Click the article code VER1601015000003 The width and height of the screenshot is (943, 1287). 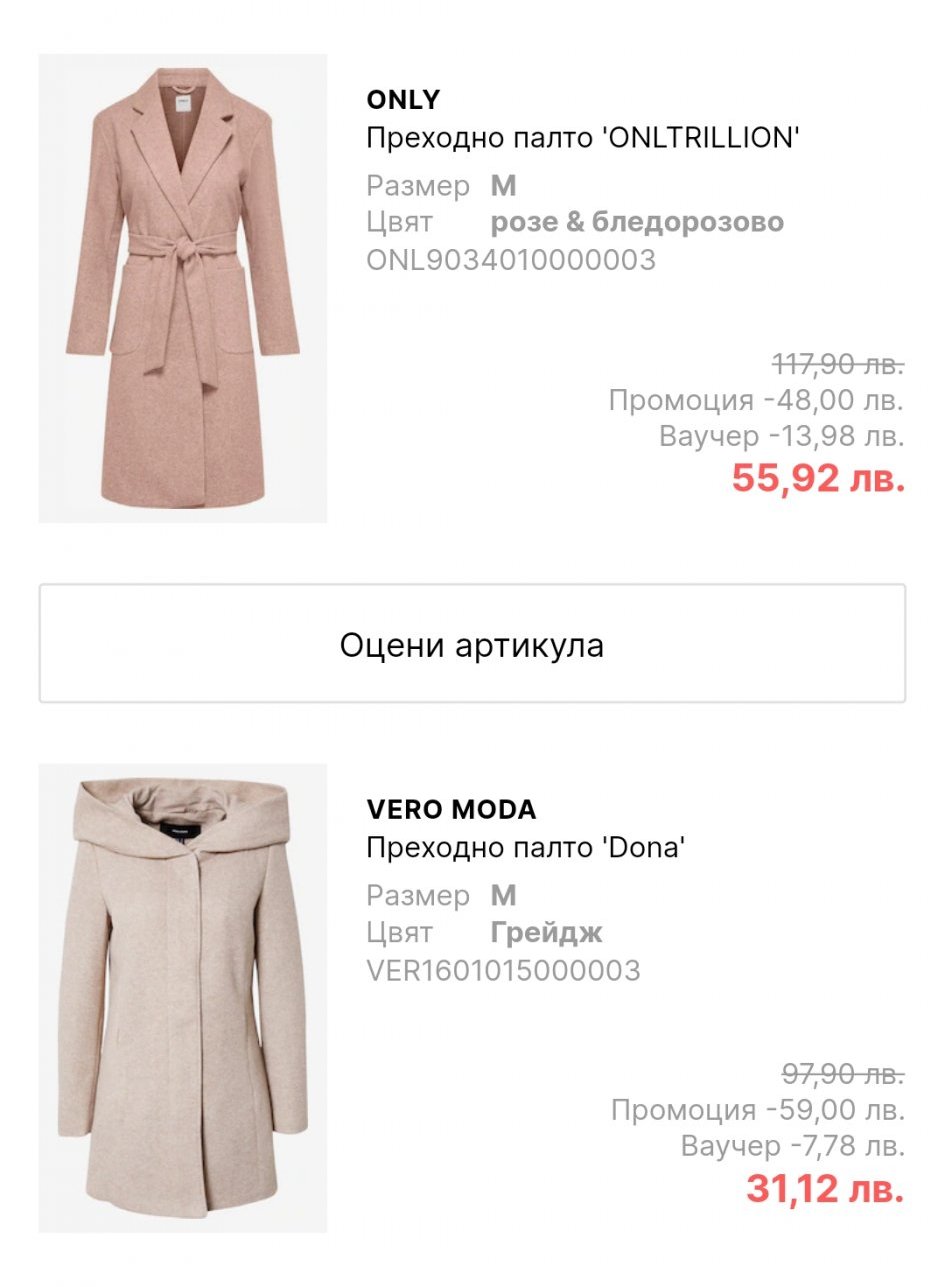(503, 970)
